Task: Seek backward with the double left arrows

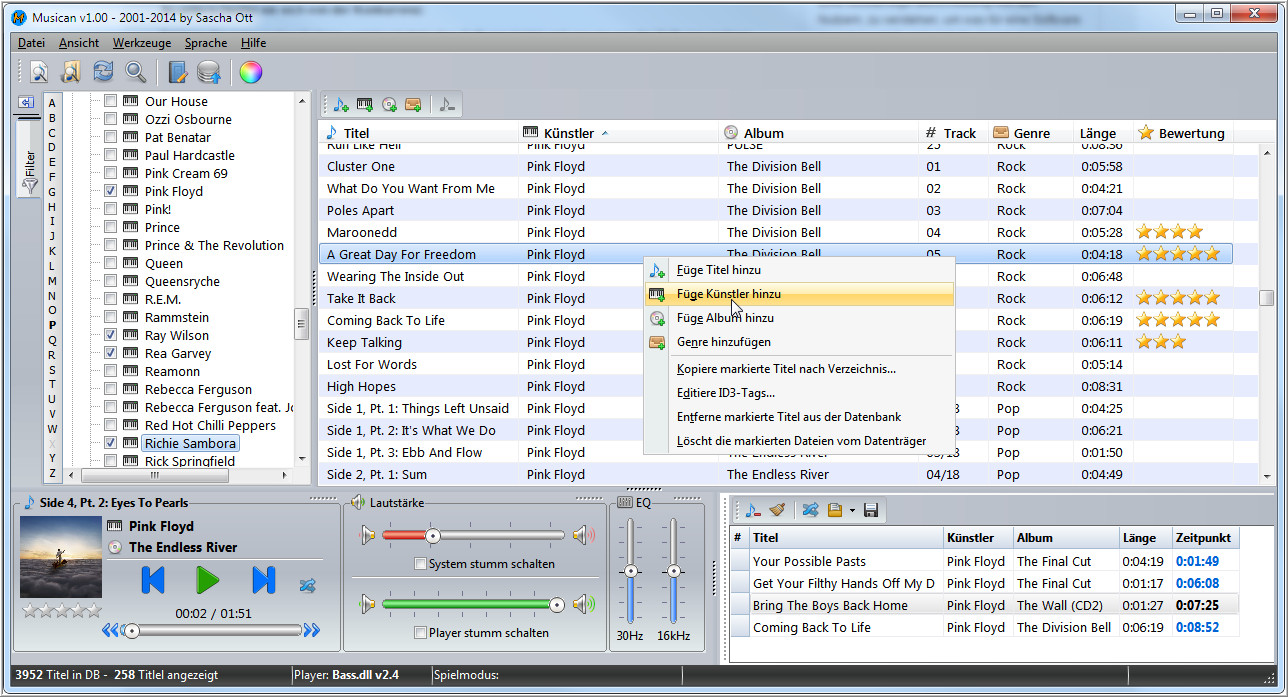Action: coord(110,630)
